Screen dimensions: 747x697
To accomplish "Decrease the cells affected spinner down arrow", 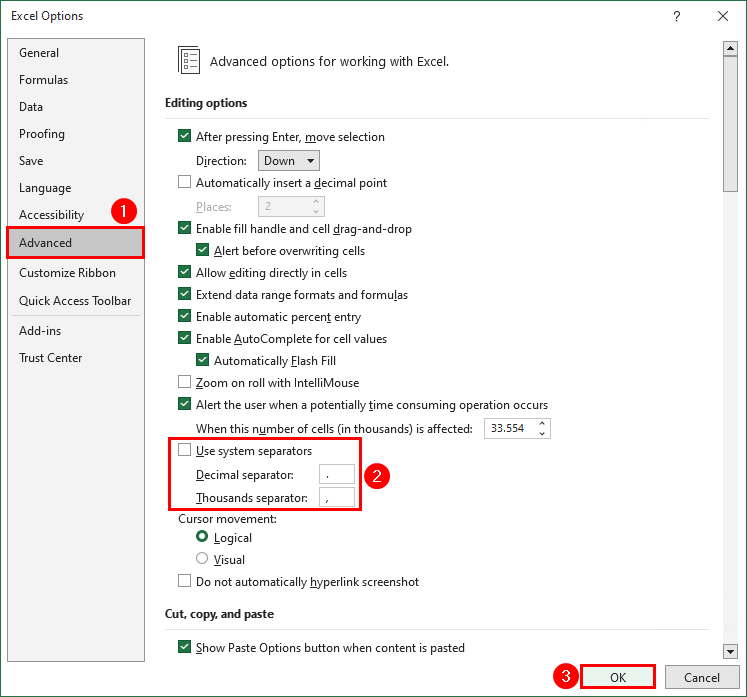I will (542, 433).
